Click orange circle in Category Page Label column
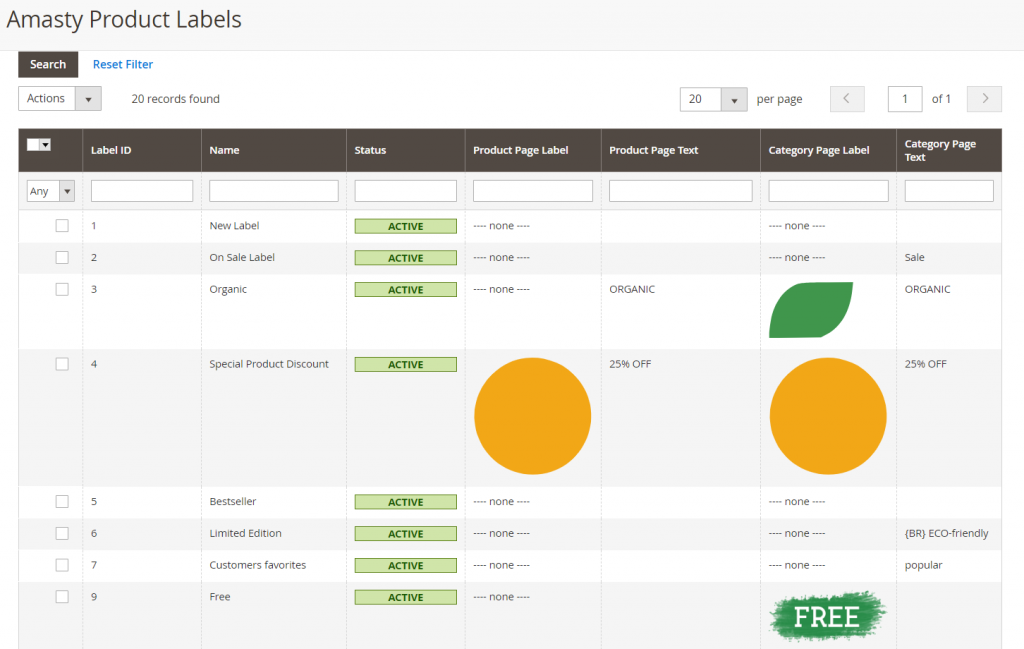 click(828, 415)
